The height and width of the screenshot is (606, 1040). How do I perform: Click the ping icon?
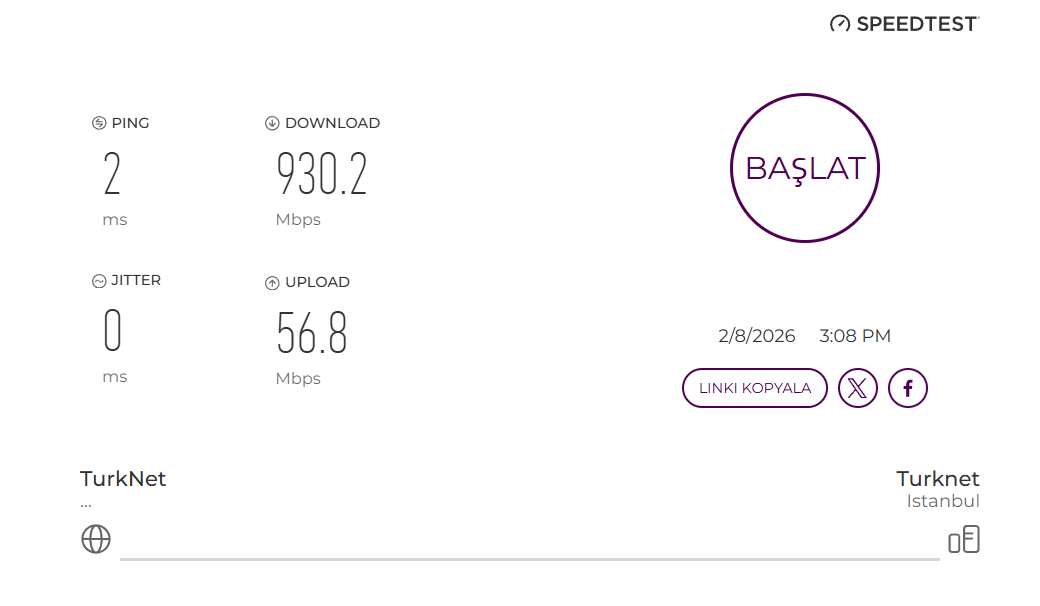(x=99, y=123)
